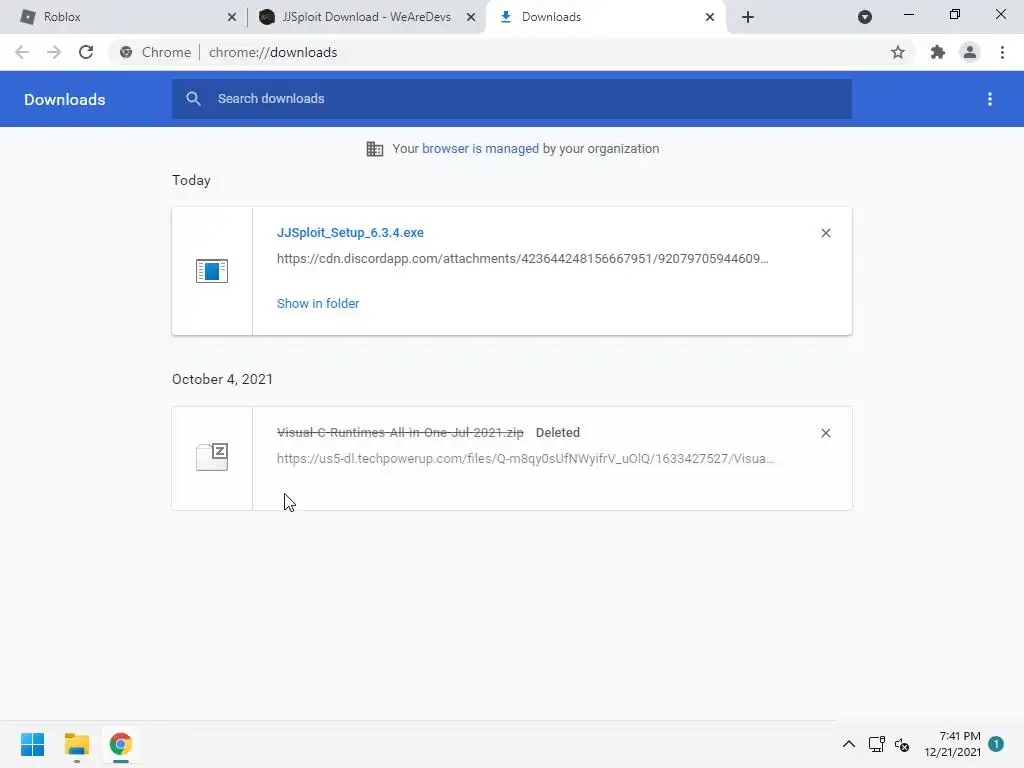Screen dimensions: 1024x768
Task: Click the cdn.discordapp.com download URL
Action: click(x=522, y=259)
